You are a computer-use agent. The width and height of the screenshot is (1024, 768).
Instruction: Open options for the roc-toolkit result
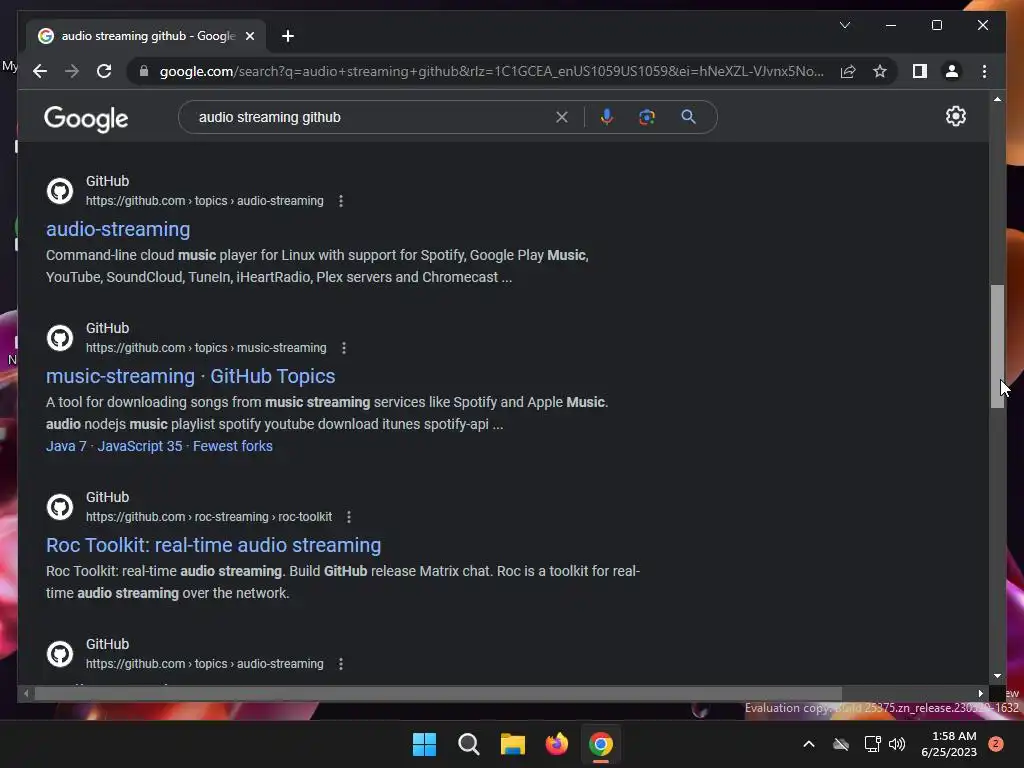click(349, 517)
